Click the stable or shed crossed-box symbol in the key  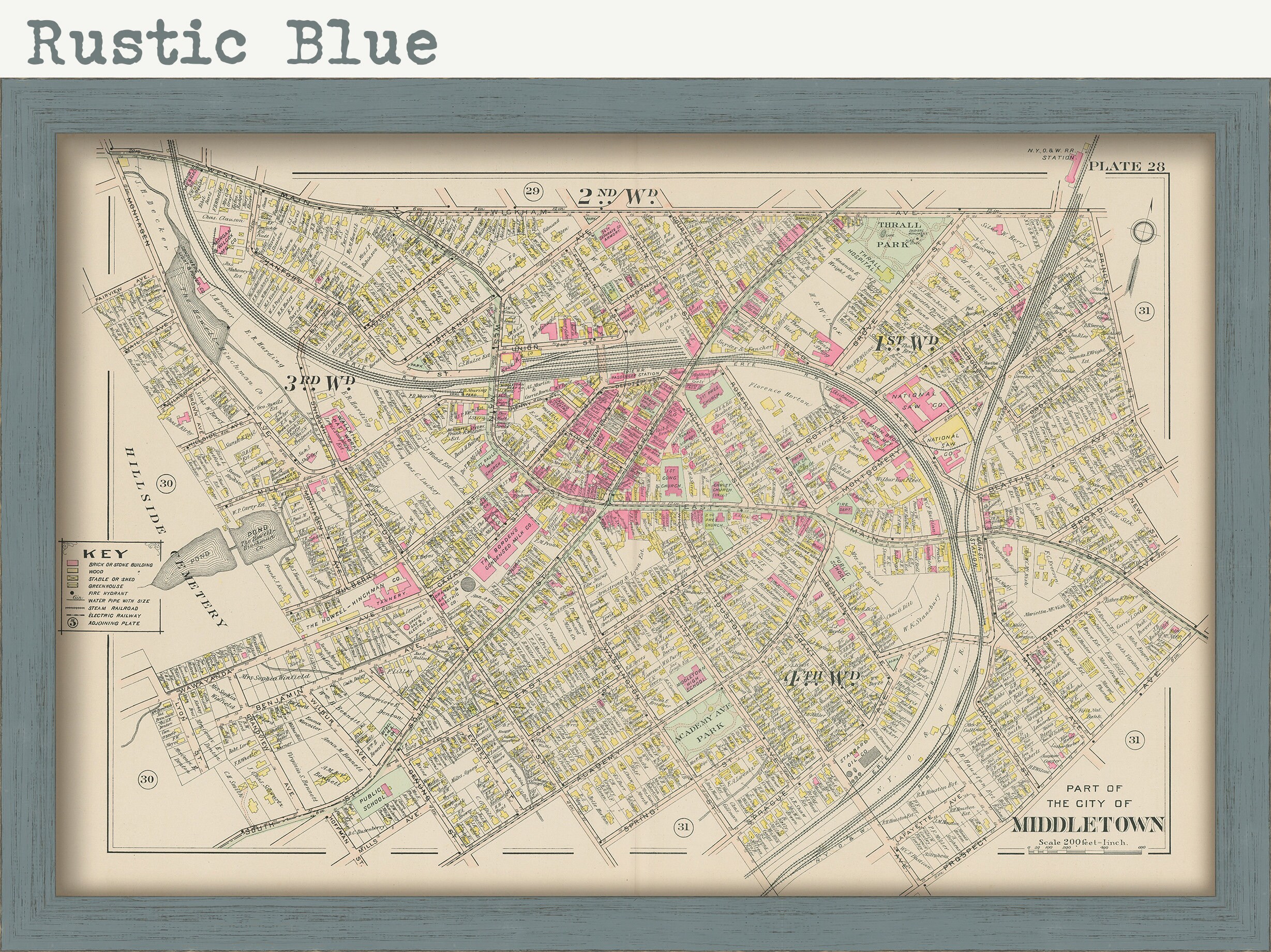point(73,579)
